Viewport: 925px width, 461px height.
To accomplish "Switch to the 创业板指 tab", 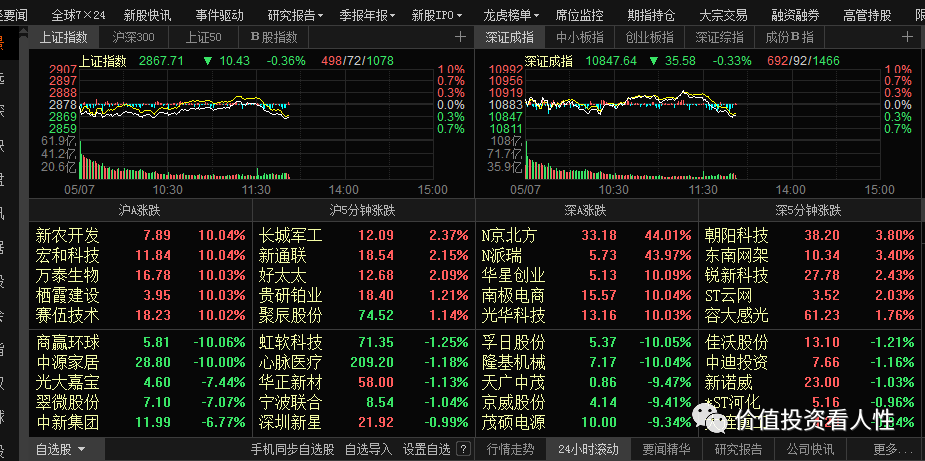I will pos(650,37).
